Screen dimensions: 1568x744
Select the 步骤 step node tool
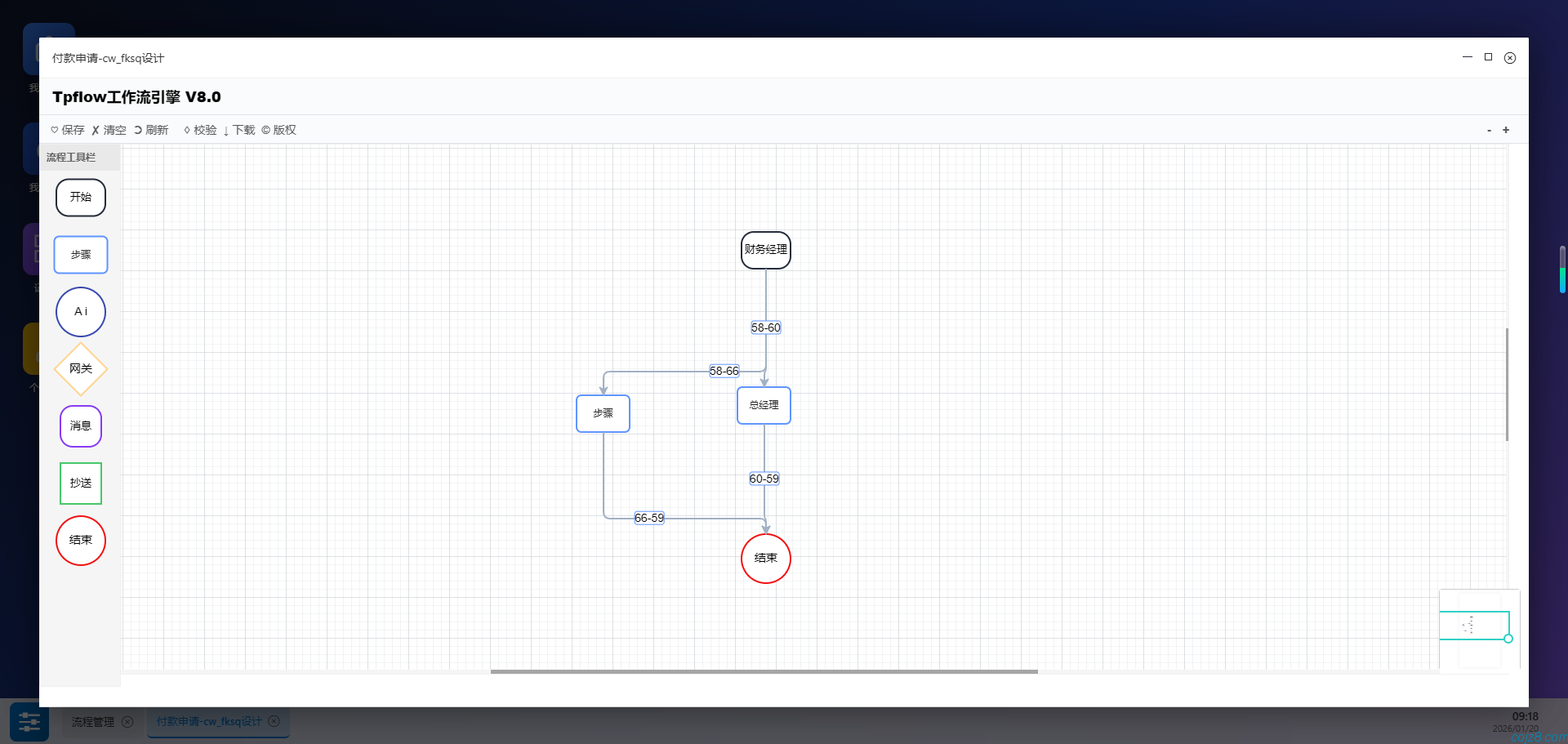click(x=81, y=255)
